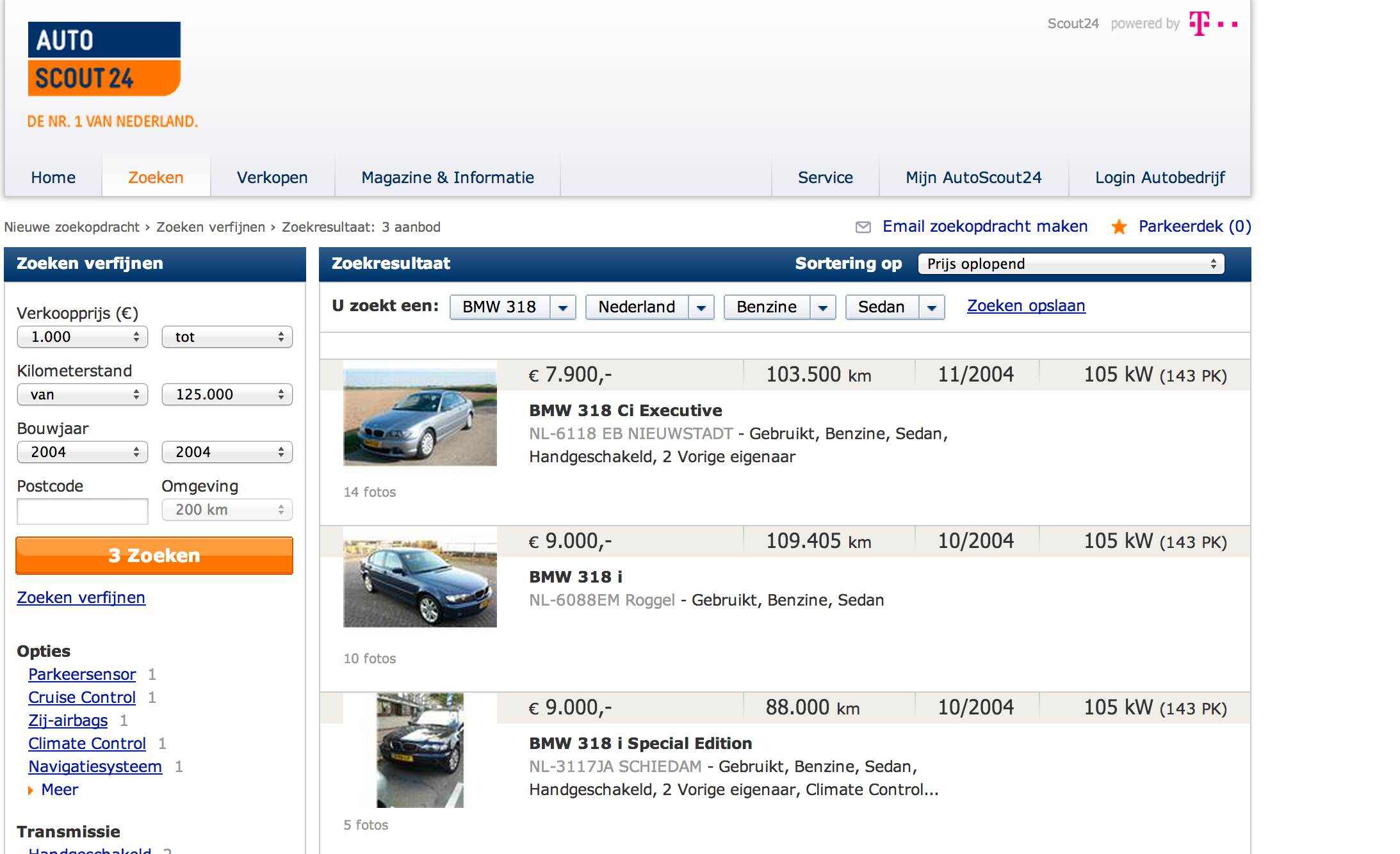Screen dimensions: 1400x854
Task: Click the 88.000 km mileage
Action: [x=813, y=707]
